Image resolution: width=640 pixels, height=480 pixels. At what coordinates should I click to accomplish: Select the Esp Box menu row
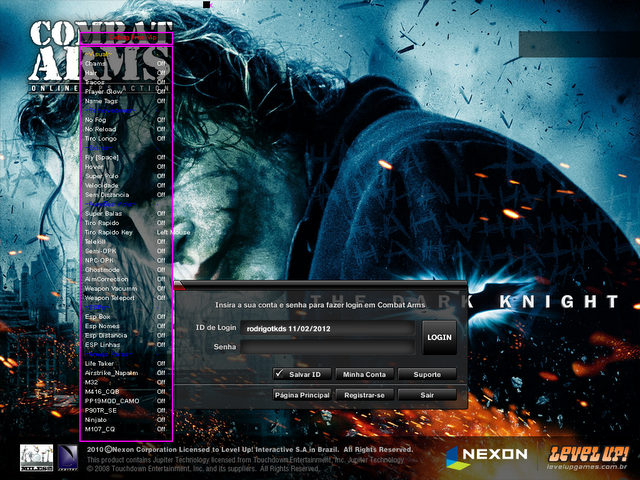[x=126, y=317]
